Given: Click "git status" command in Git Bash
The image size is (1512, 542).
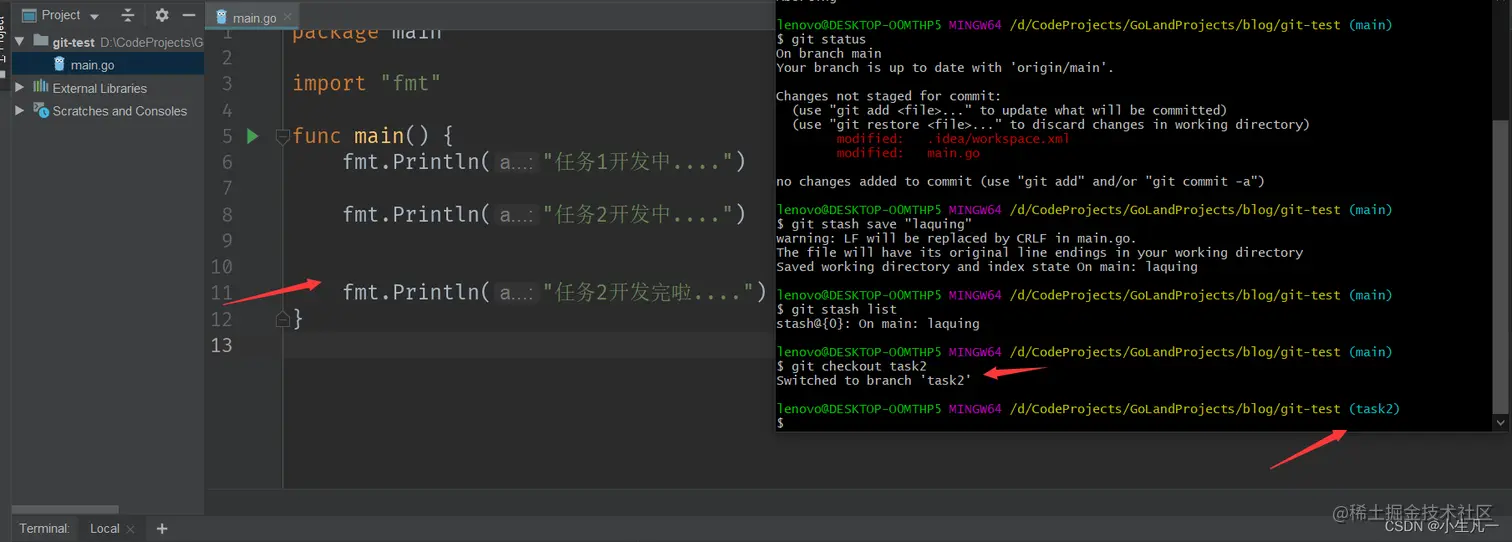Looking at the screenshot, I should coord(827,39).
